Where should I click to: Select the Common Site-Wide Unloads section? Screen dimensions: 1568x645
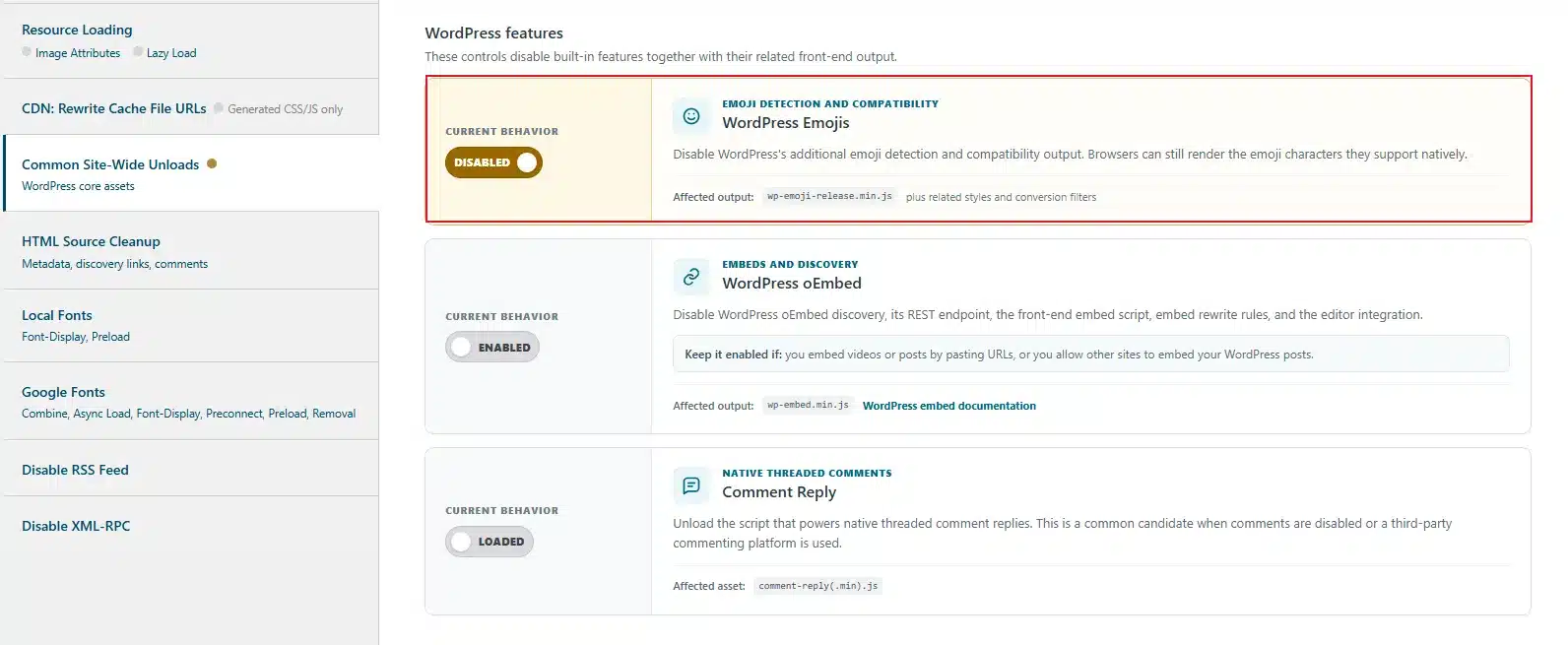[110, 164]
